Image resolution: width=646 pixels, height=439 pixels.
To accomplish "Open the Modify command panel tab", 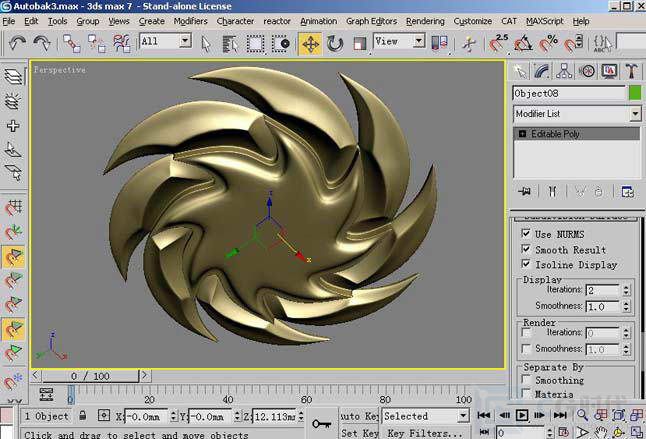I will (x=542, y=71).
